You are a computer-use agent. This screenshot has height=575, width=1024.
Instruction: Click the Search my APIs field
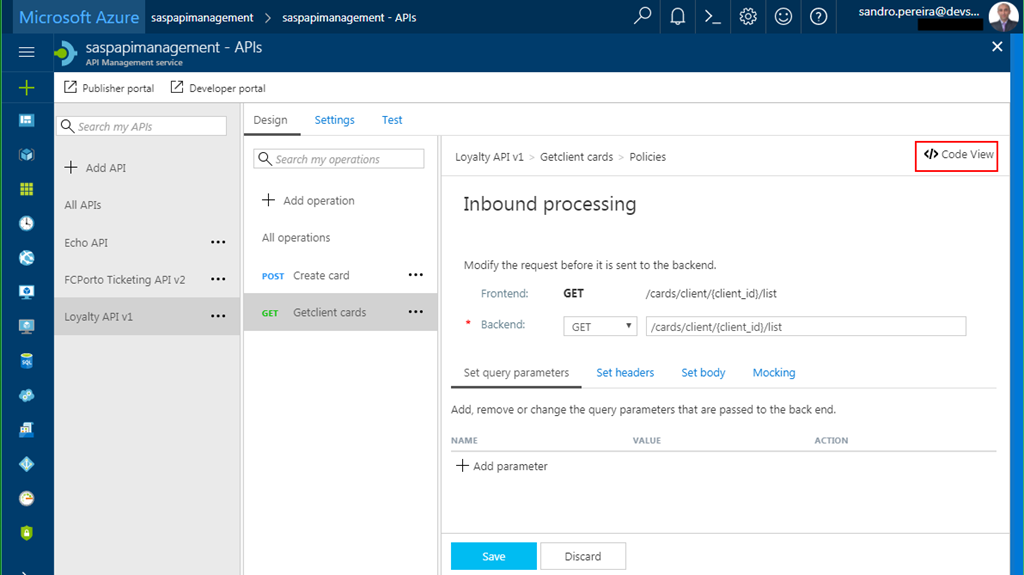[x=141, y=126]
